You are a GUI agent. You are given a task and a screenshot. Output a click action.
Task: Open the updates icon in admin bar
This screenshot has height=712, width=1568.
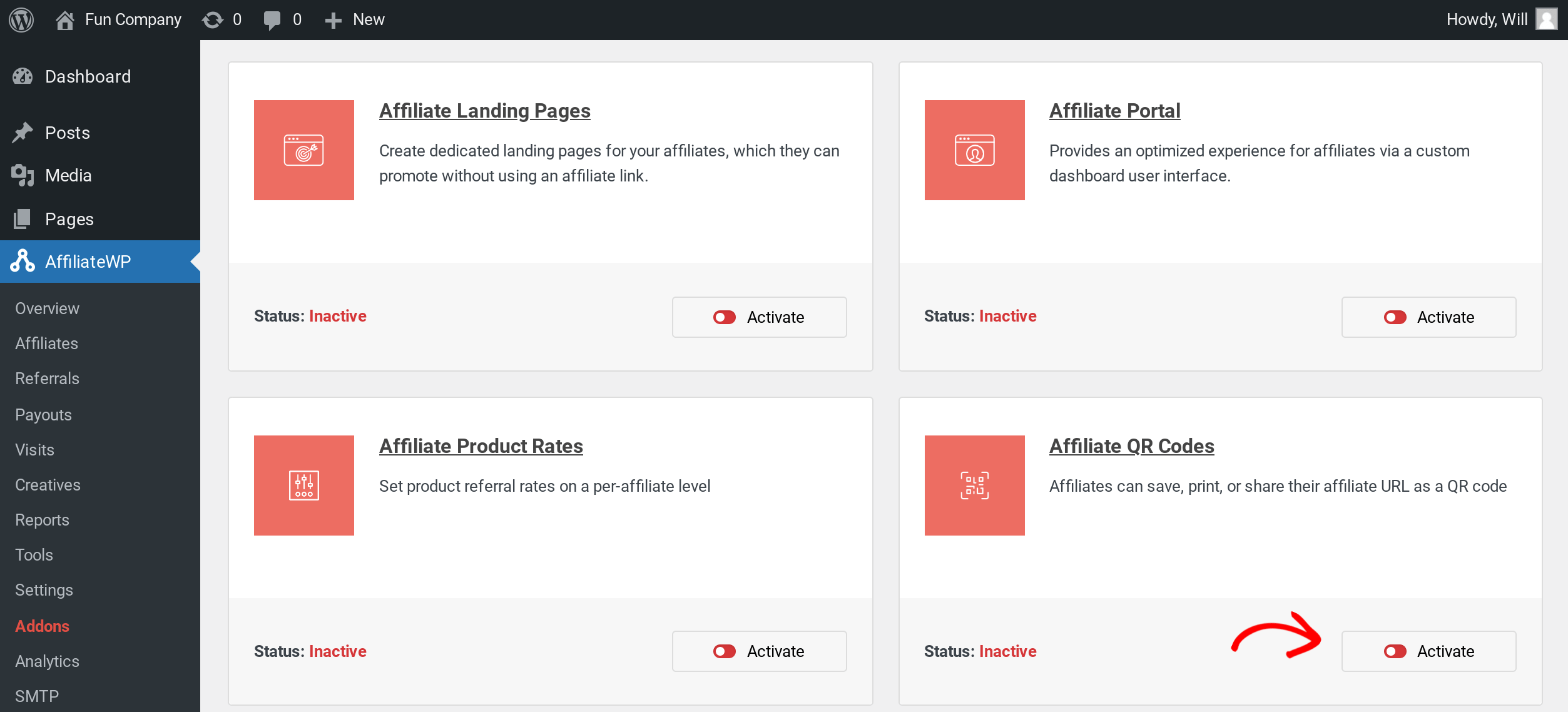click(x=213, y=19)
